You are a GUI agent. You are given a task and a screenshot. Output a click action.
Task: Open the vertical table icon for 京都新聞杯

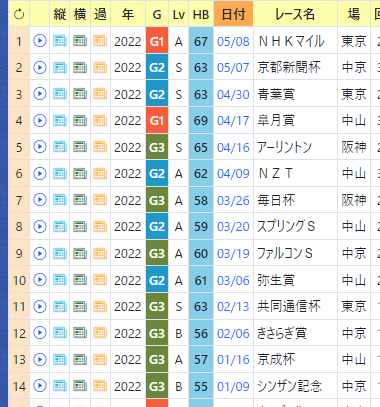pyautogui.click(x=60, y=68)
